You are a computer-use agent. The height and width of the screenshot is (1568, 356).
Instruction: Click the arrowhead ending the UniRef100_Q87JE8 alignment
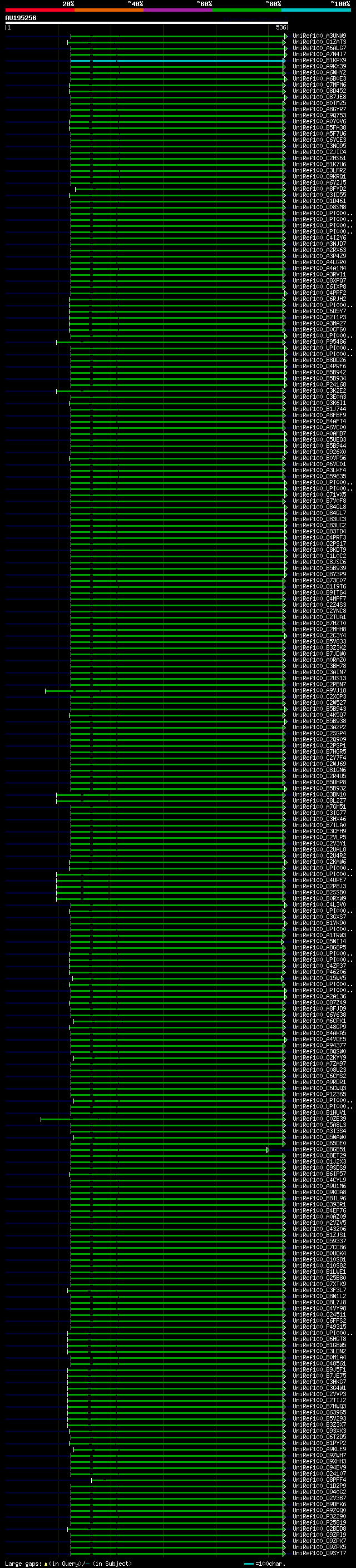tap(285, 97)
